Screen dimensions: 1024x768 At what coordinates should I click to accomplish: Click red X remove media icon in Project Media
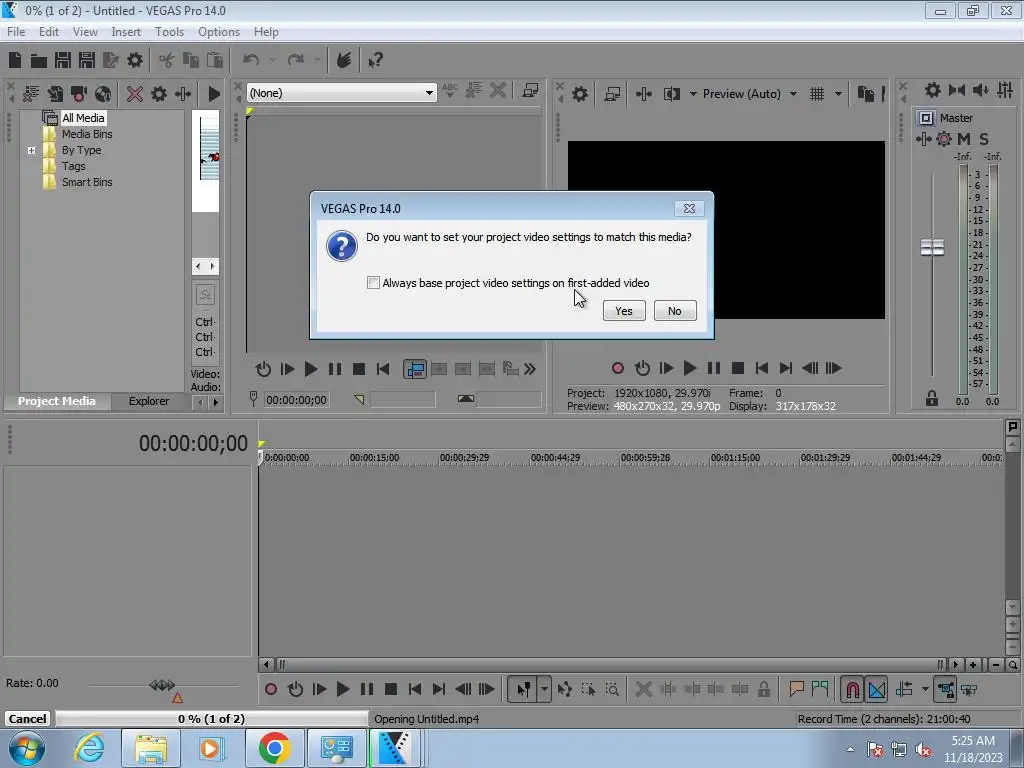click(x=135, y=94)
